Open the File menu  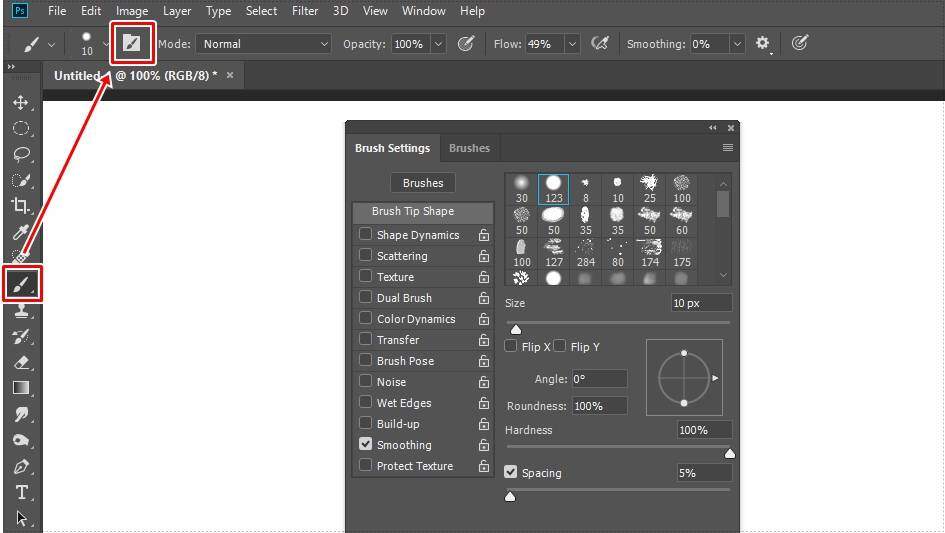tap(57, 11)
